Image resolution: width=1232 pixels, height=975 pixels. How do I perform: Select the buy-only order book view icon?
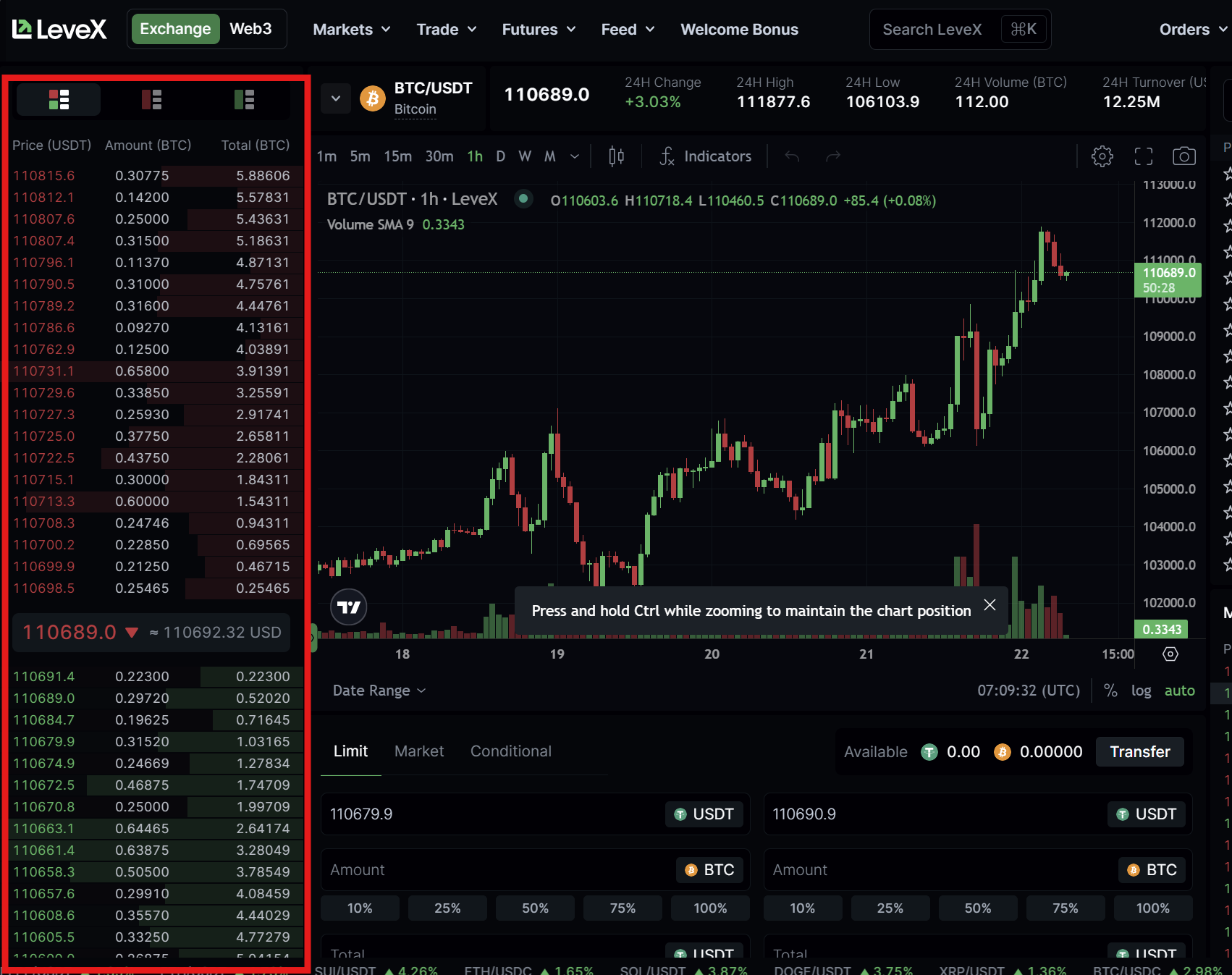point(245,99)
